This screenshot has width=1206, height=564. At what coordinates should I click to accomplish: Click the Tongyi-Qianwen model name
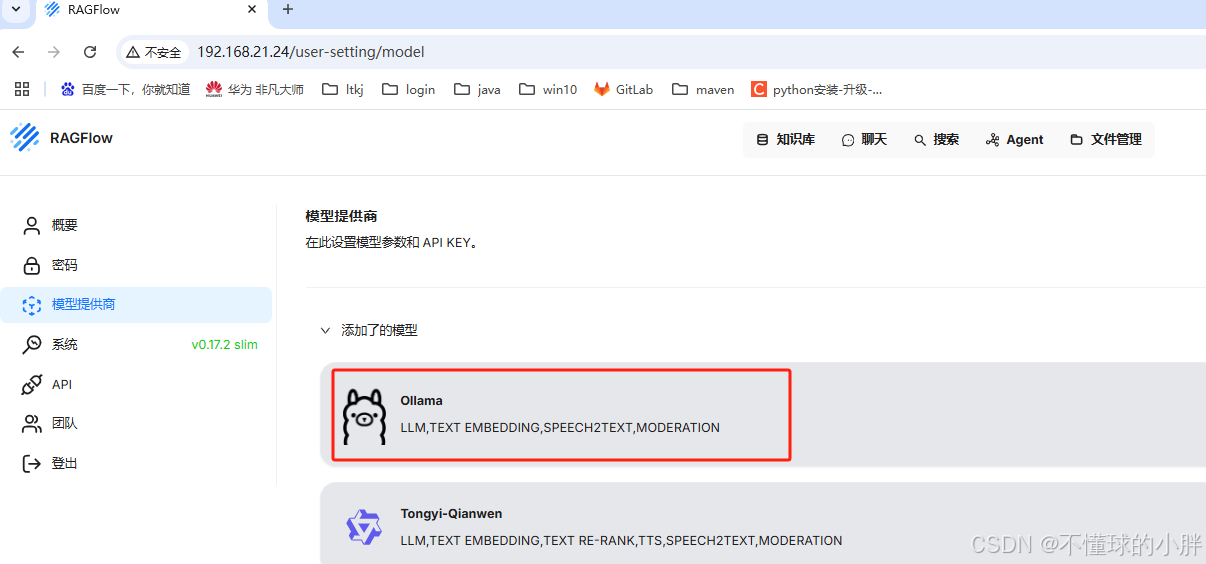(x=451, y=513)
